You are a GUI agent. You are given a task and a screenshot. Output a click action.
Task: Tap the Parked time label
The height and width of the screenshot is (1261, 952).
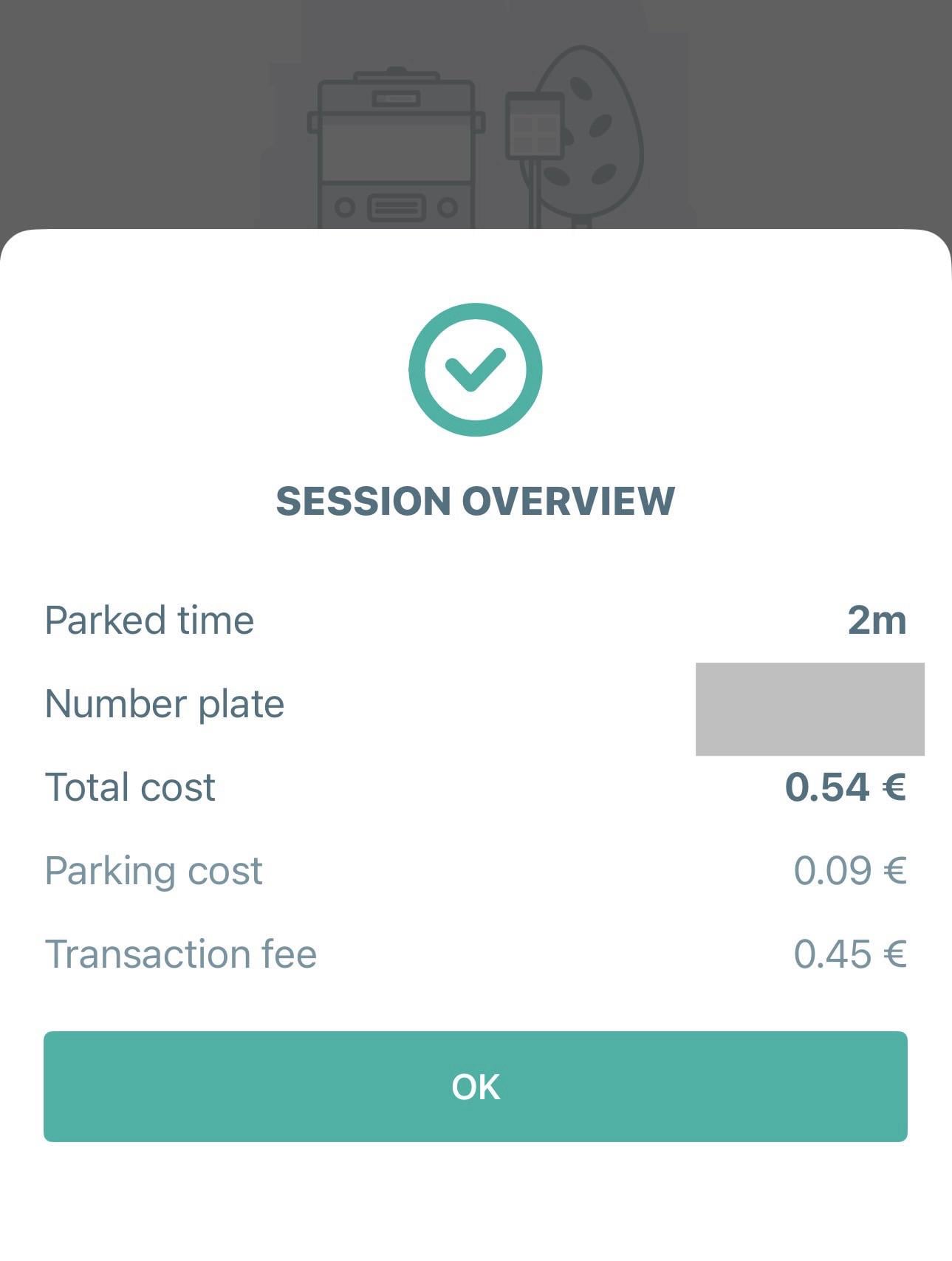click(x=149, y=620)
